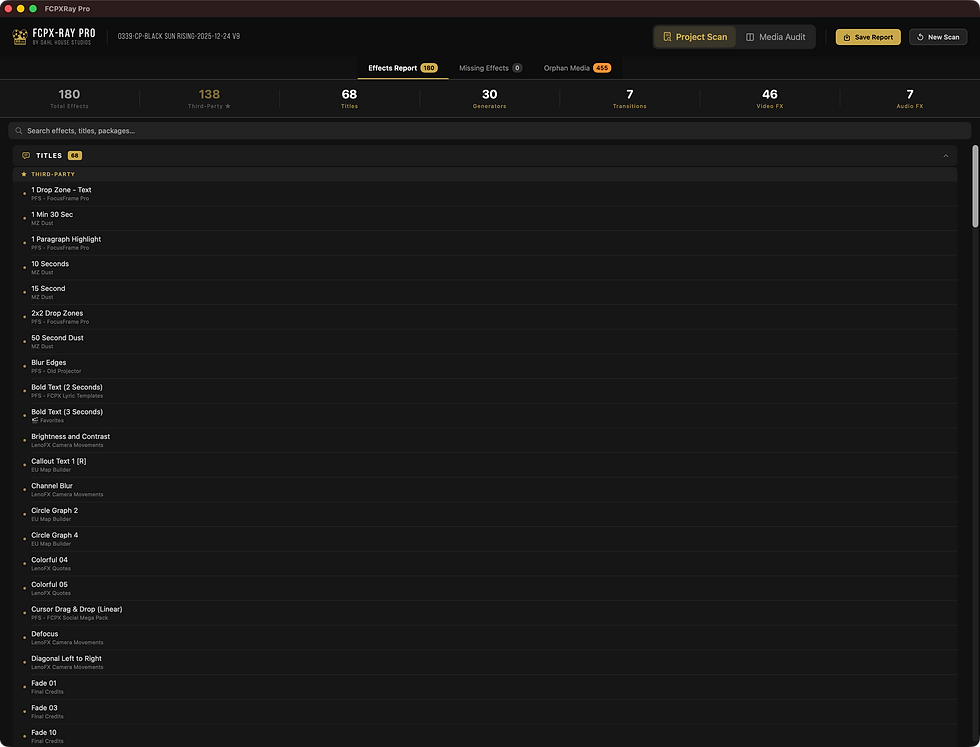
Task: Click the Favorites icon under Bold Text (3 Seconds)
Action: tap(35, 421)
